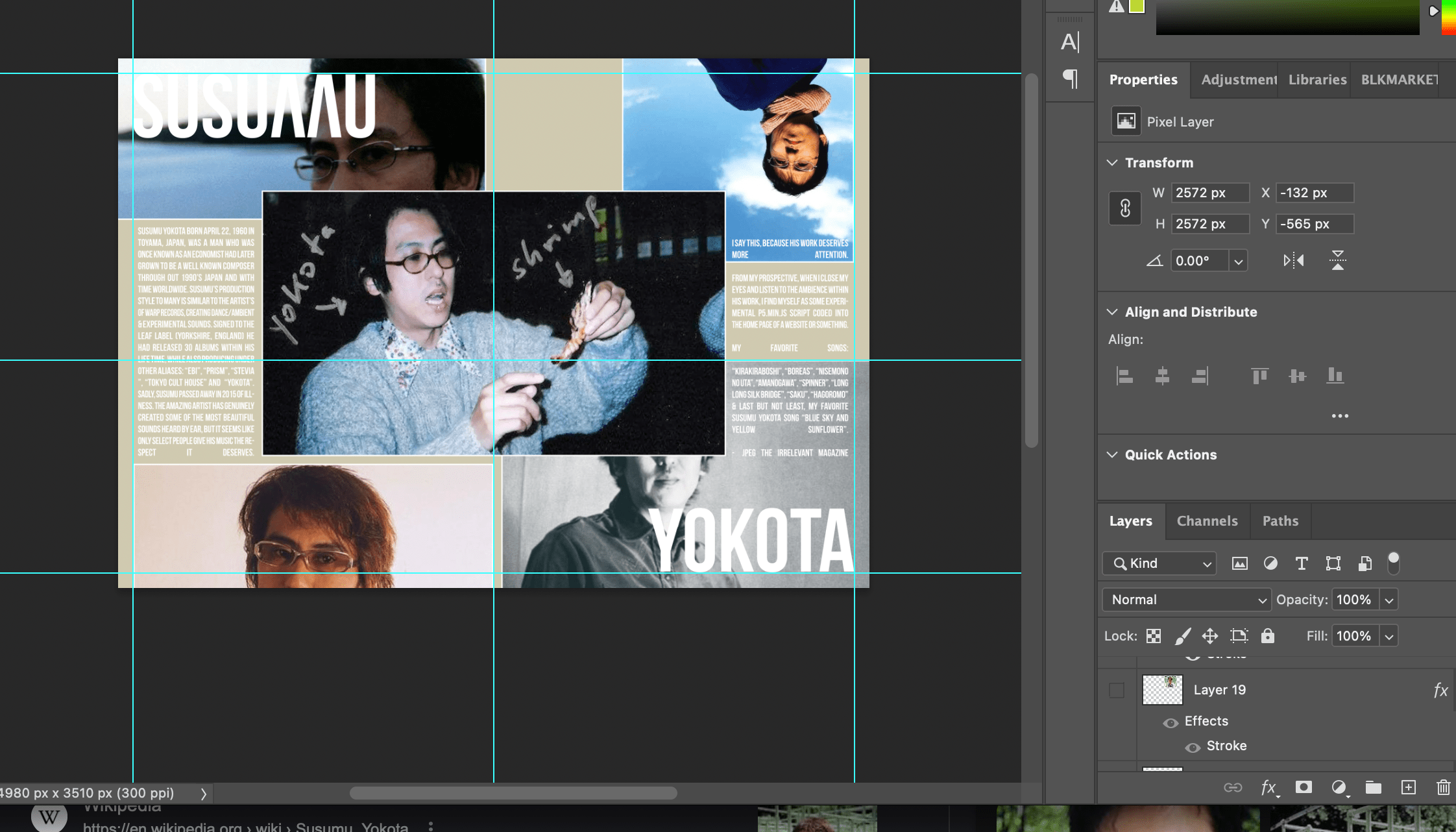Screen dimensions: 1456x832
Task: Open the Fill slider dropdown
Action: [1389, 636]
